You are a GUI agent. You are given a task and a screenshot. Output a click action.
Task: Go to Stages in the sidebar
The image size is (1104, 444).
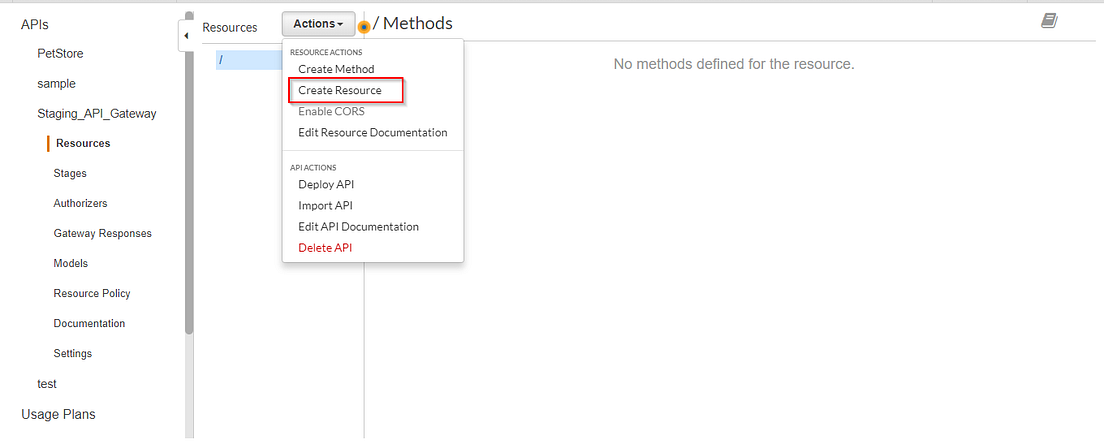point(70,173)
